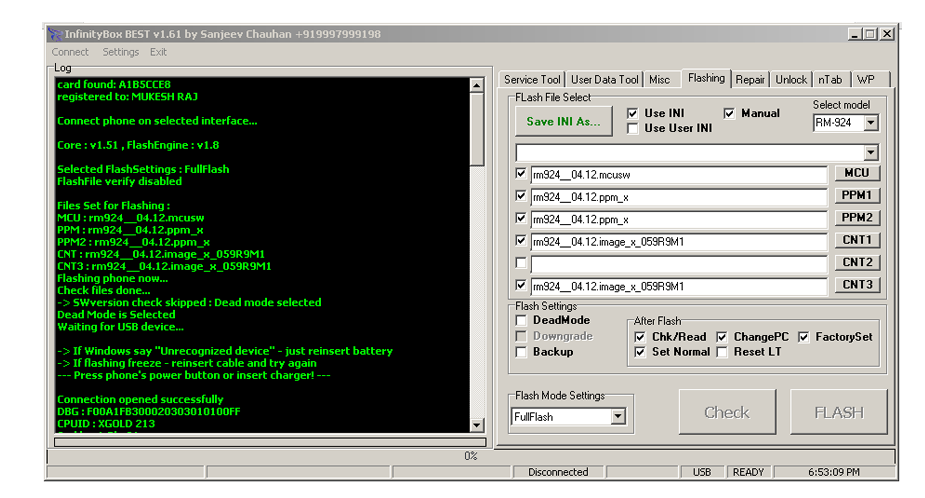
Task: Click the InfinityBox title bar app icon
Action: coord(55,34)
